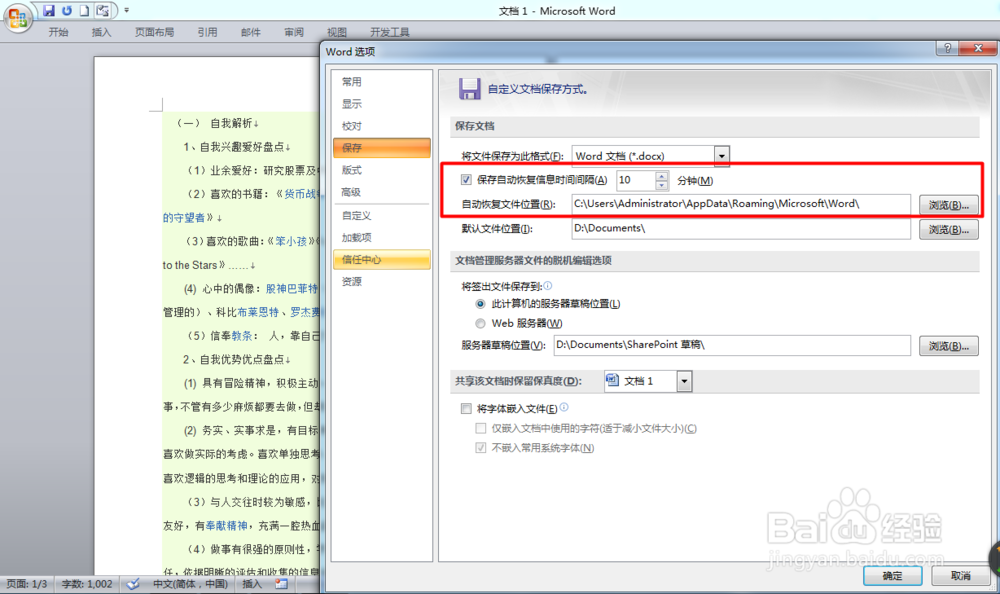Click the 笨小孩 hyperlink in document
Screen dimensions: 1000x594
click(x=291, y=241)
